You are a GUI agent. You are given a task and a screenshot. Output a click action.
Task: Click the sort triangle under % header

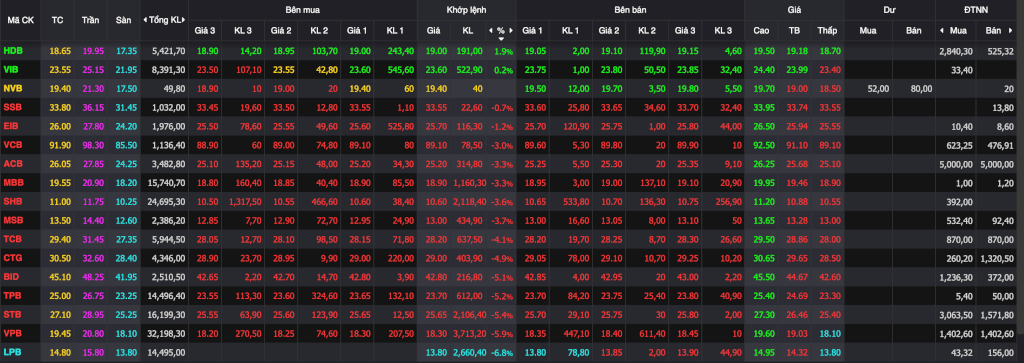501,39
